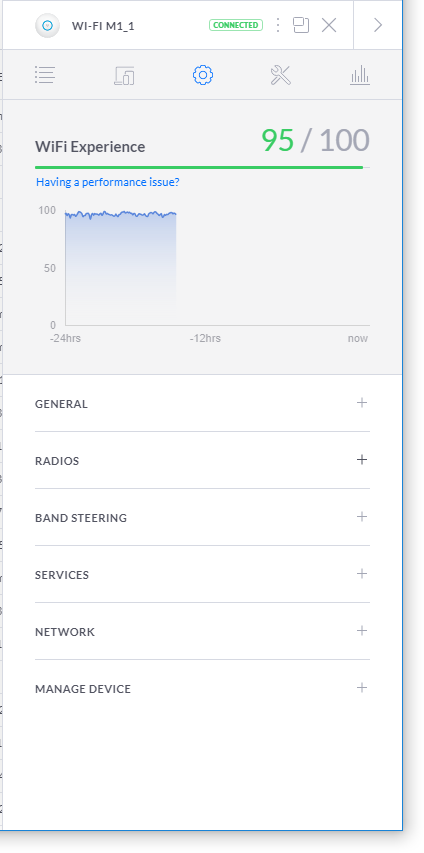Open the details list tab icon
The height and width of the screenshot is (853, 424).
pos(45,75)
